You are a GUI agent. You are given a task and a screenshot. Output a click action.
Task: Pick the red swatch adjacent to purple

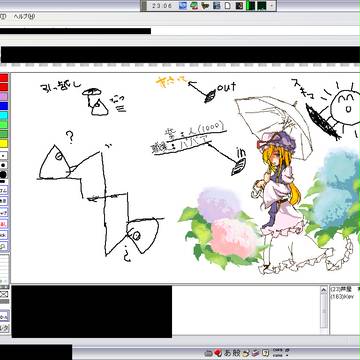(x=3, y=87)
